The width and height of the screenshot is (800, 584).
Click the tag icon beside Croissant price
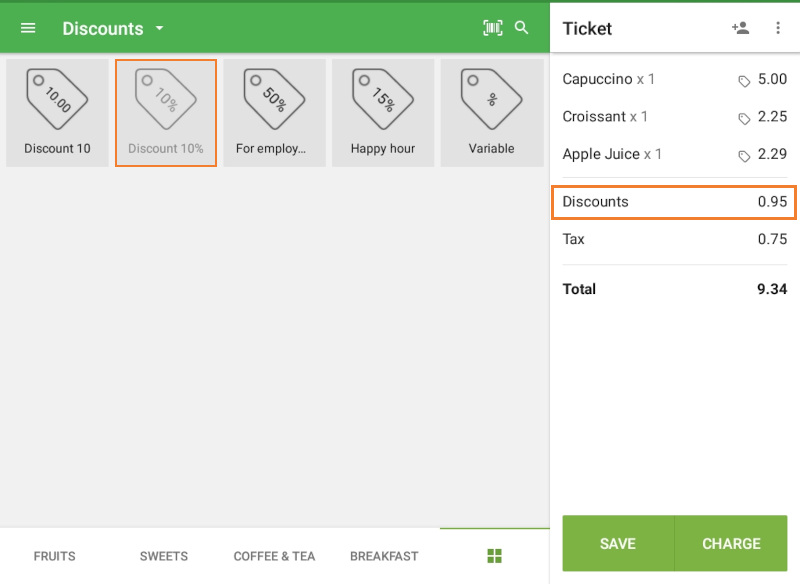click(745, 117)
